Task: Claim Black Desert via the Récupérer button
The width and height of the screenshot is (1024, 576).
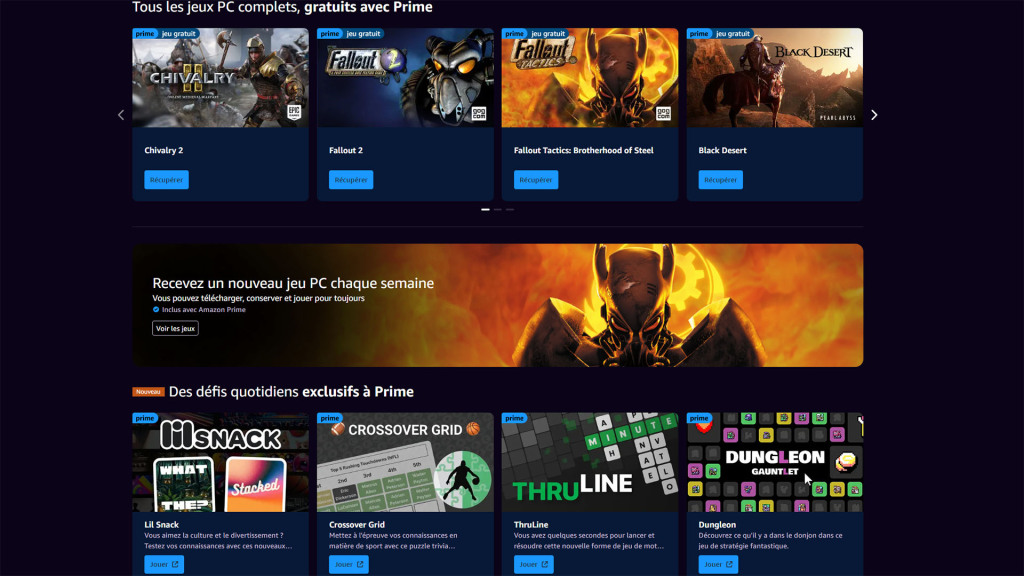Action: point(720,180)
